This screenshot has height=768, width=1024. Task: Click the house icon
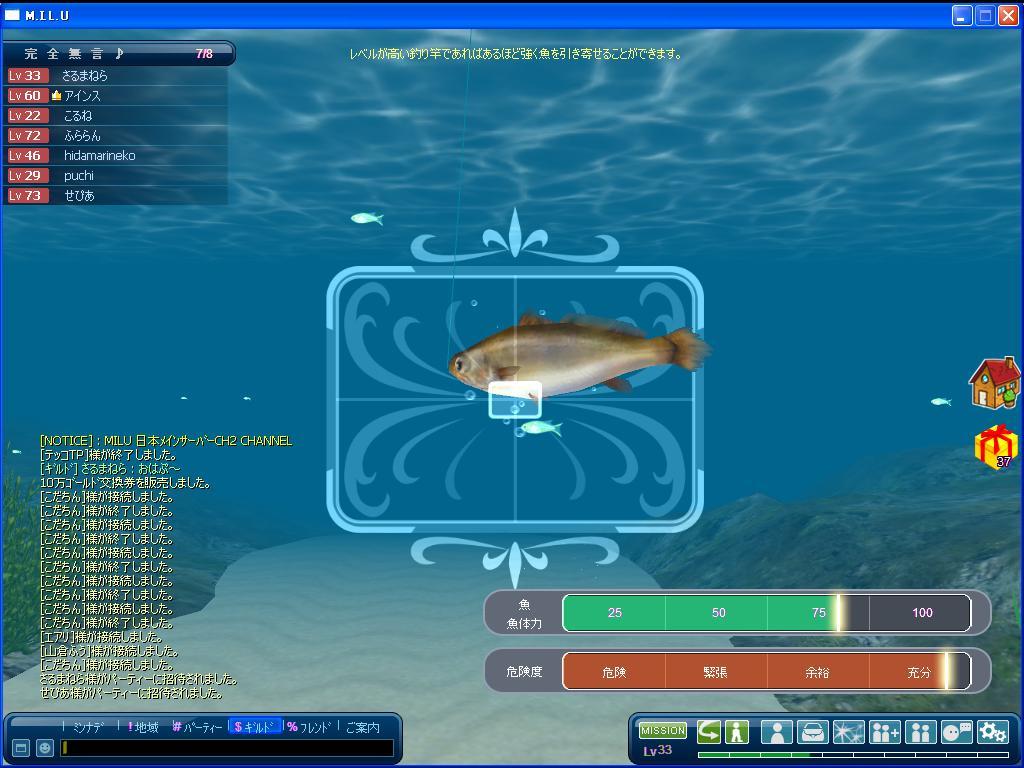(995, 383)
